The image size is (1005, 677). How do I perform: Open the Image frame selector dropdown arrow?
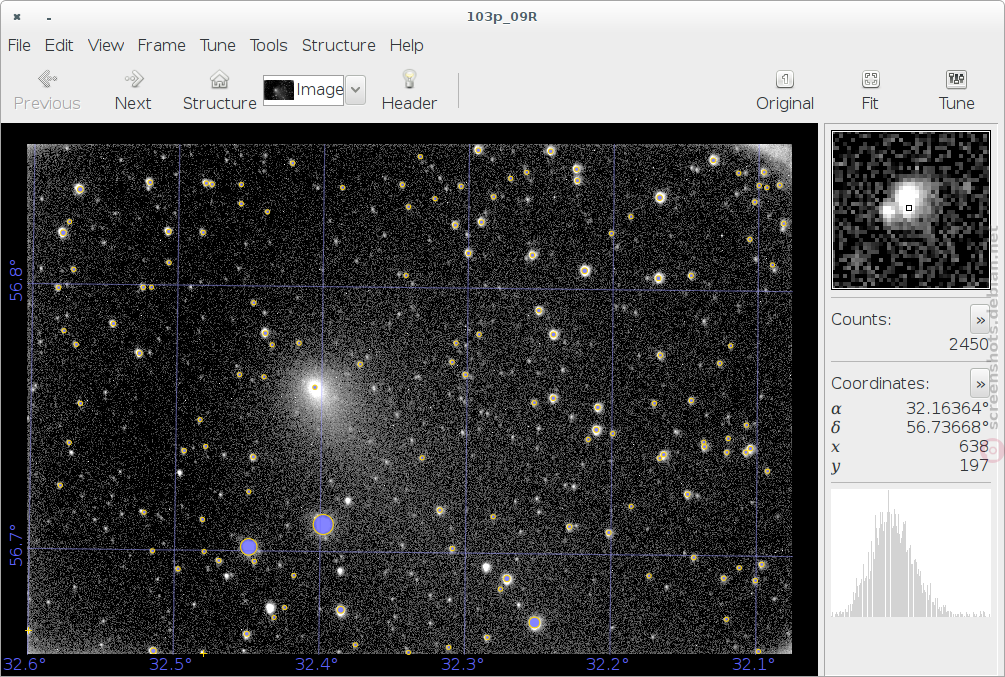click(356, 90)
